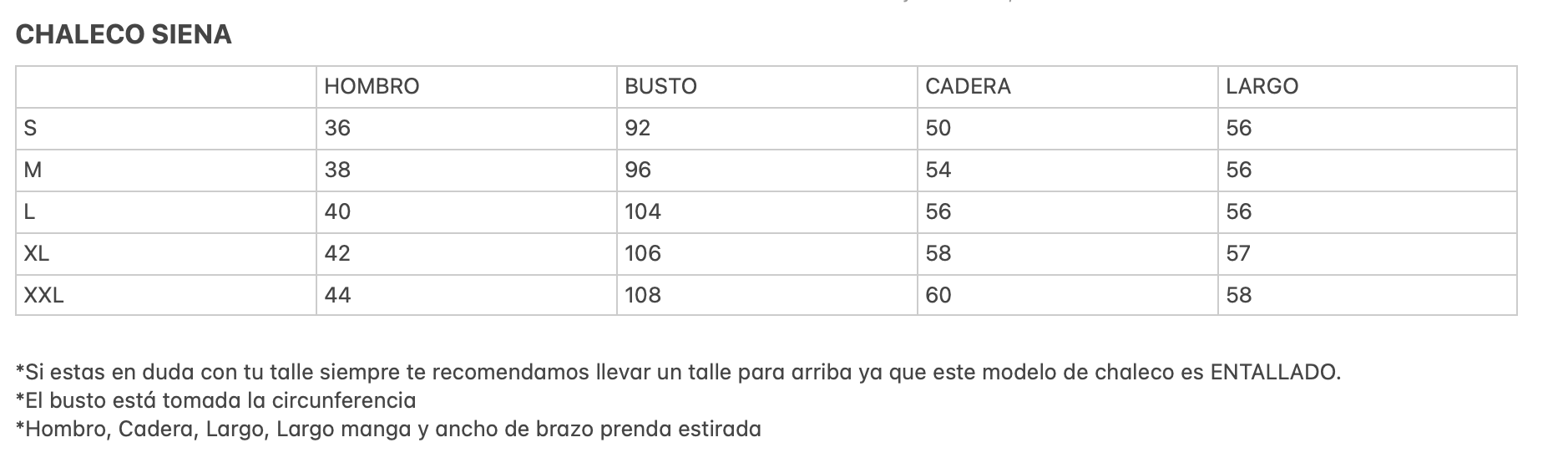The image size is (1568, 473).
Task: Click the hombro value 42 cell
Action: point(467,254)
